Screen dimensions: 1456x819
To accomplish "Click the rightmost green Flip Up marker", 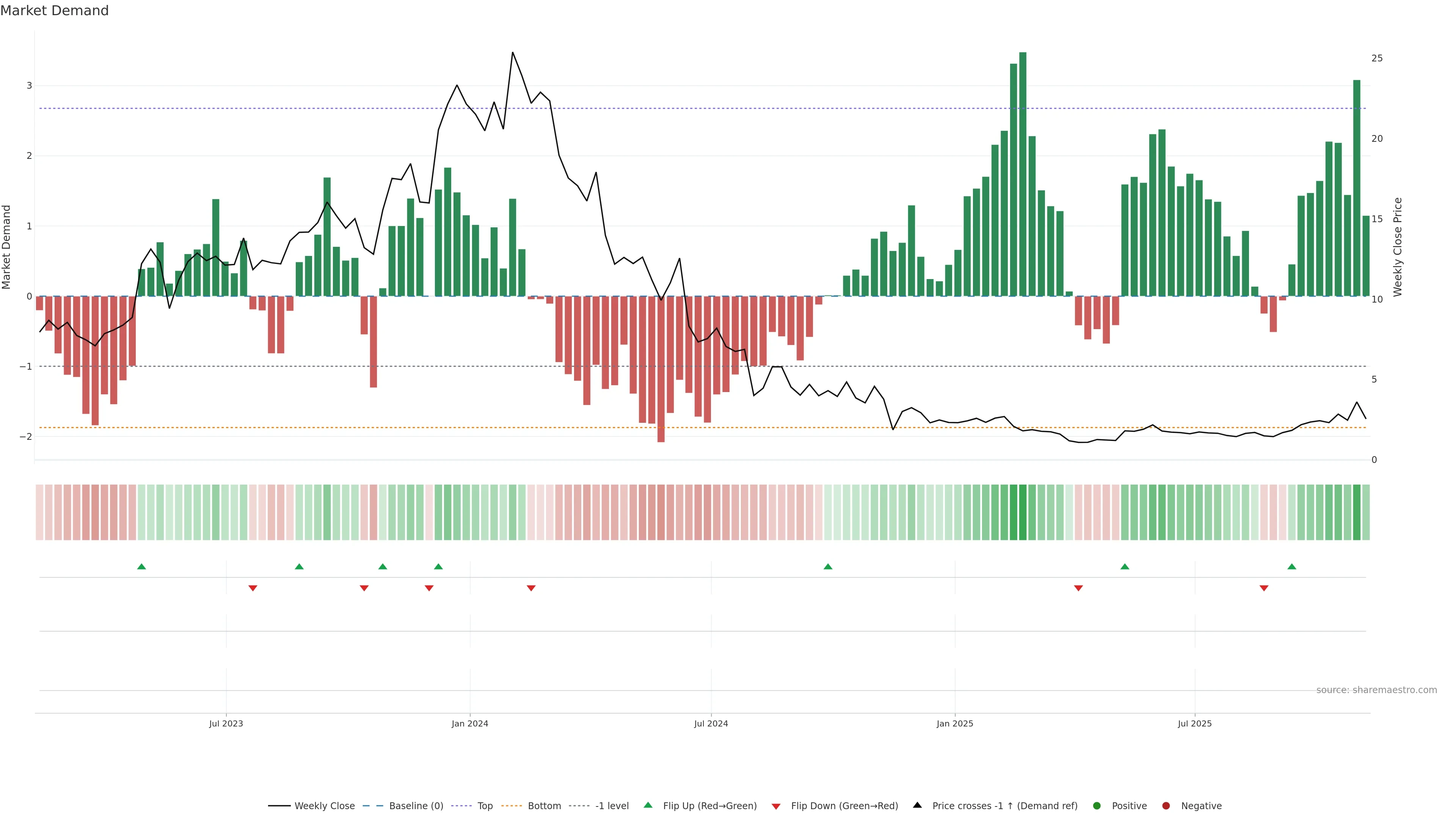I will click(1291, 566).
